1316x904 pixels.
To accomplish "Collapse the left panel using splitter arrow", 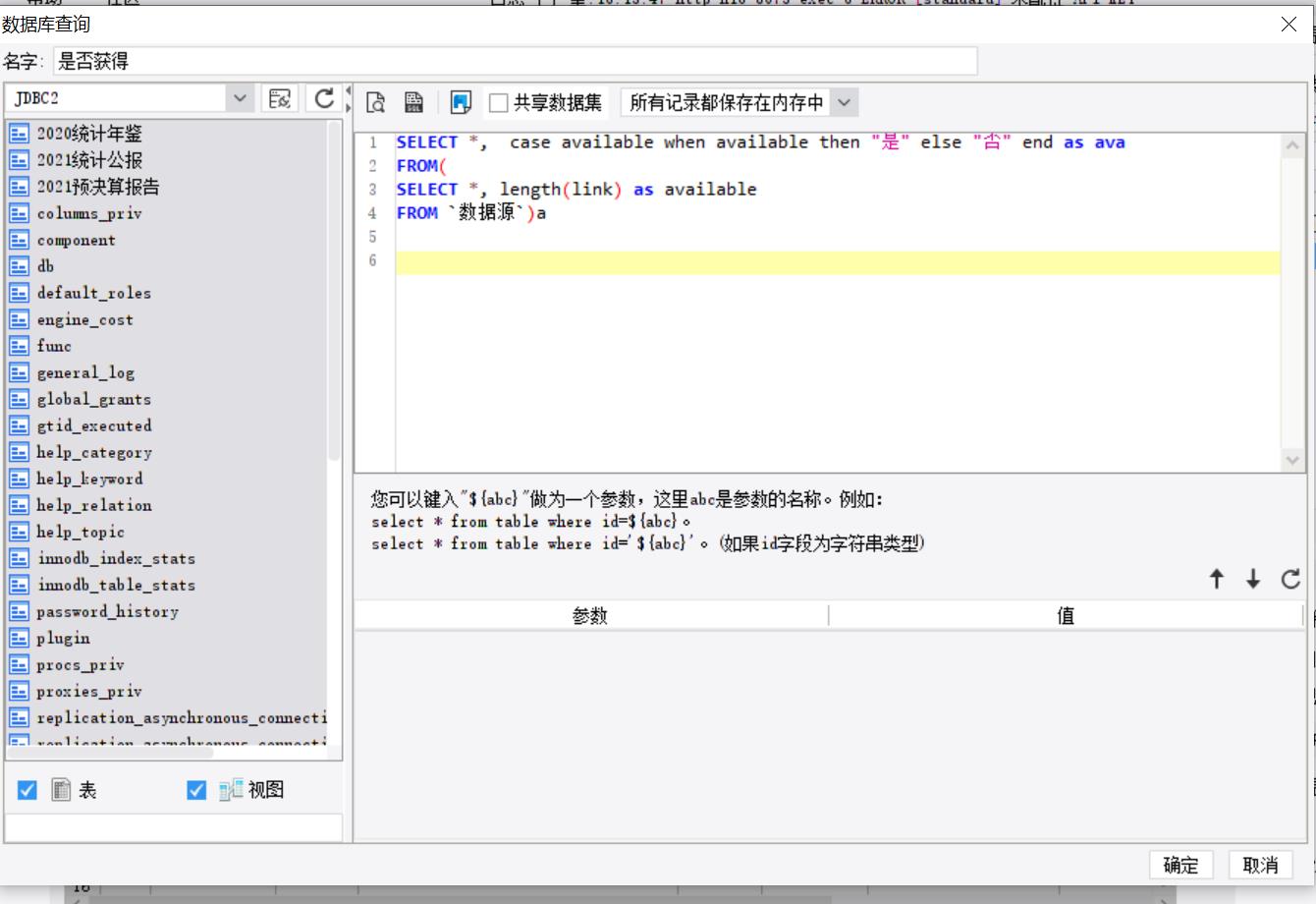I will point(348,91).
